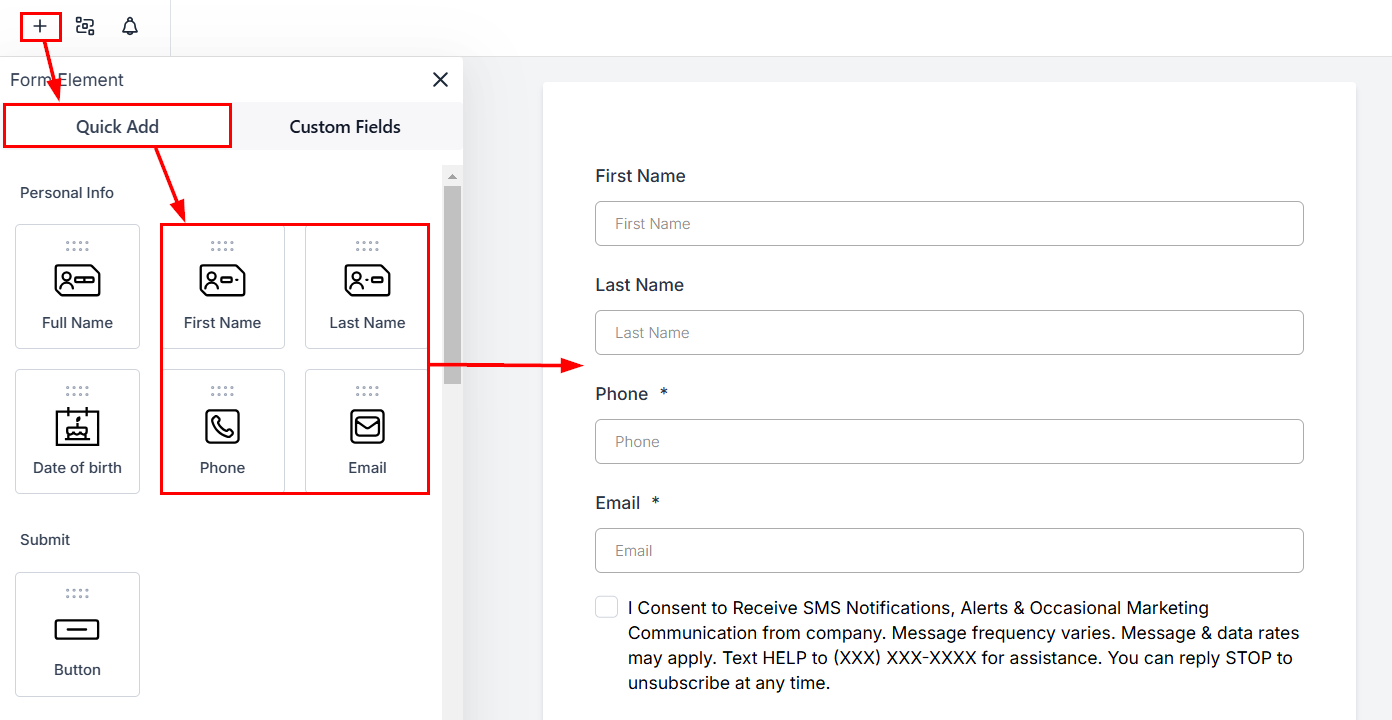Click the scrollbar up arrow
1392x720 pixels.
[x=452, y=177]
